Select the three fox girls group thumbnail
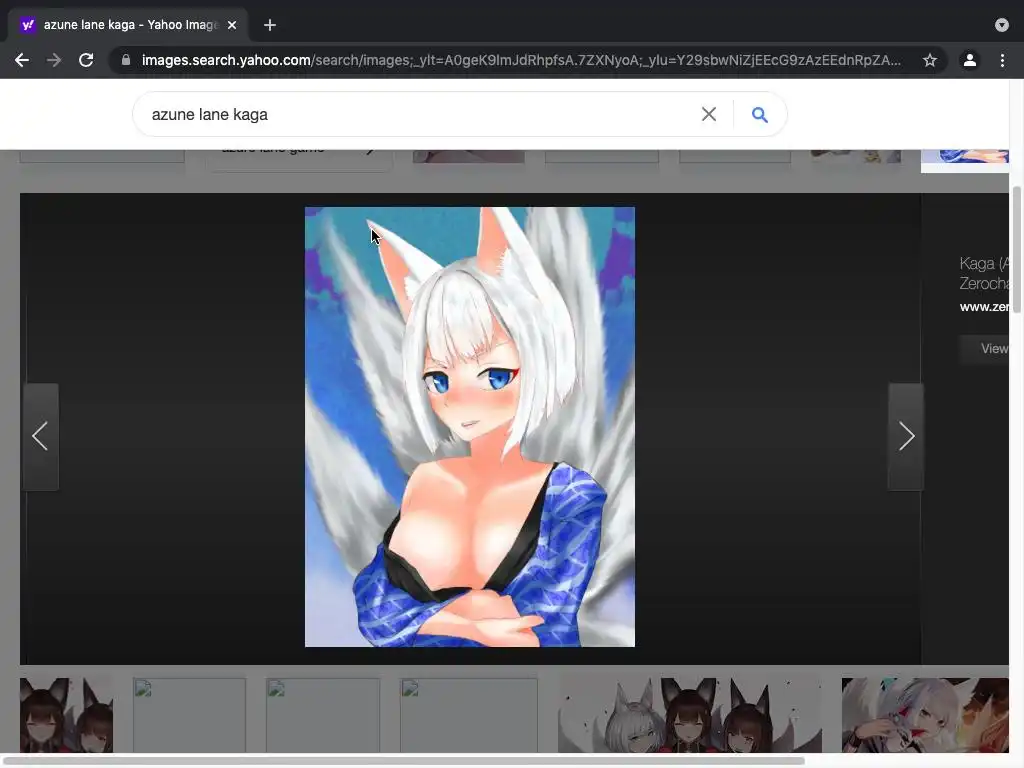Screen dimensions: 1024x768 pyautogui.click(x=690, y=715)
